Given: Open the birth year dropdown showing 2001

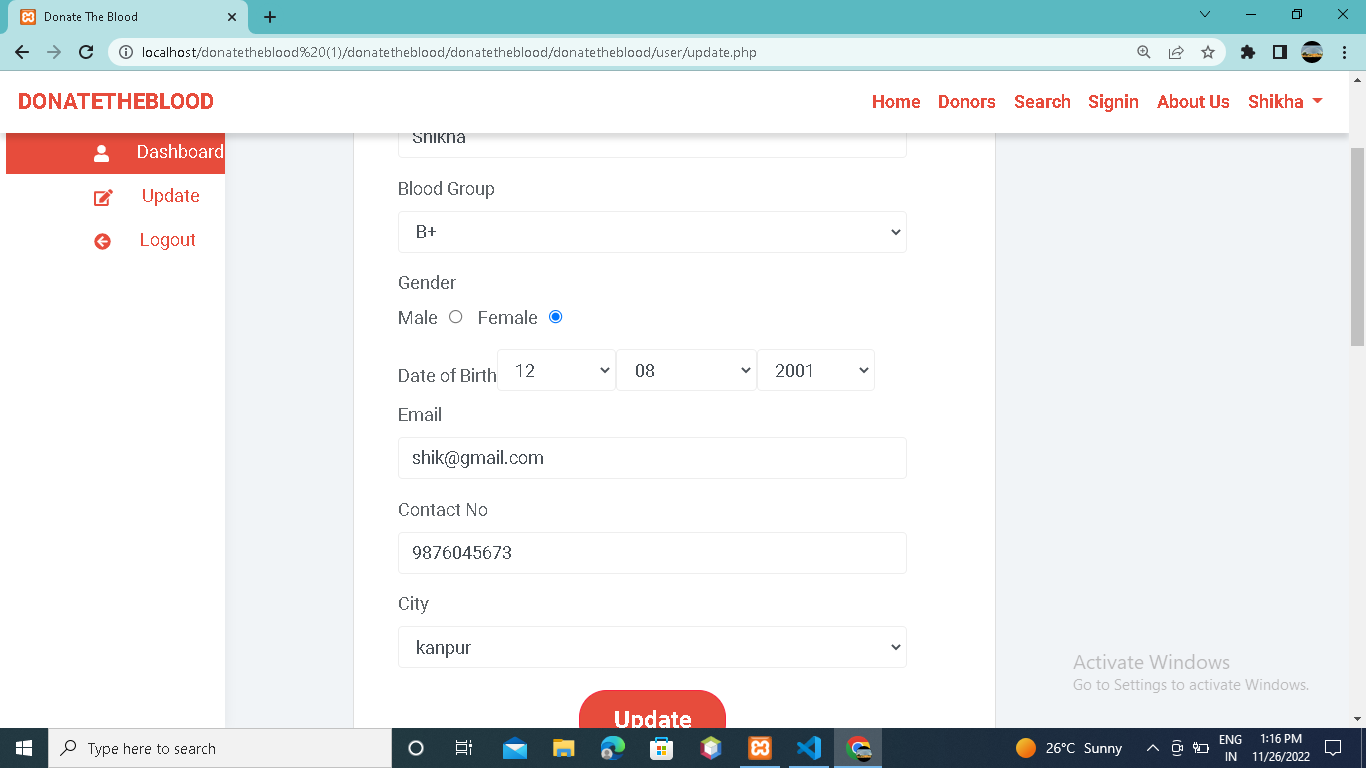Looking at the screenshot, I should click(x=816, y=370).
